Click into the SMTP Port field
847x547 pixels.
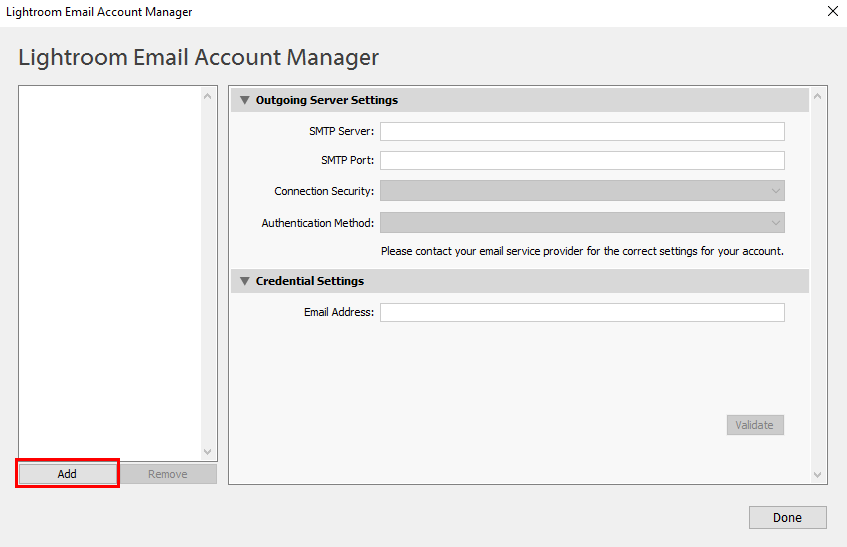tap(581, 160)
